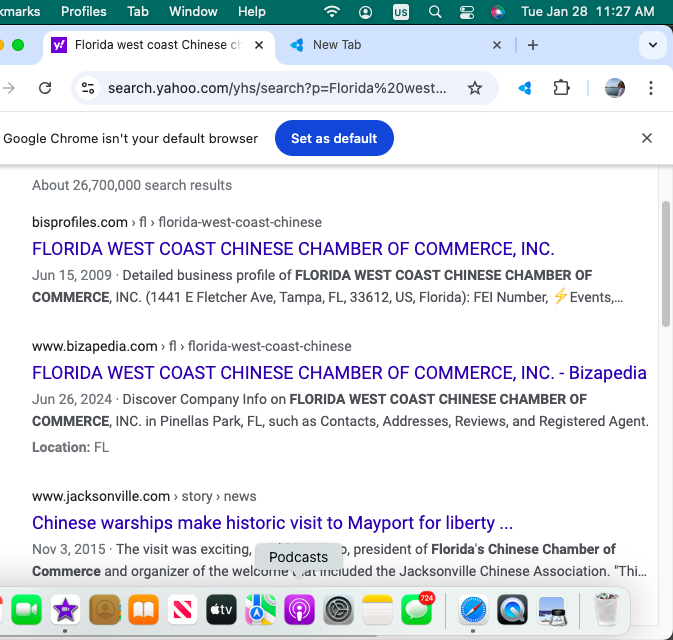Image resolution: width=673 pixels, height=640 pixels.
Task: Open the Help menu
Action: pyautogui.click(x=252, y=11)
